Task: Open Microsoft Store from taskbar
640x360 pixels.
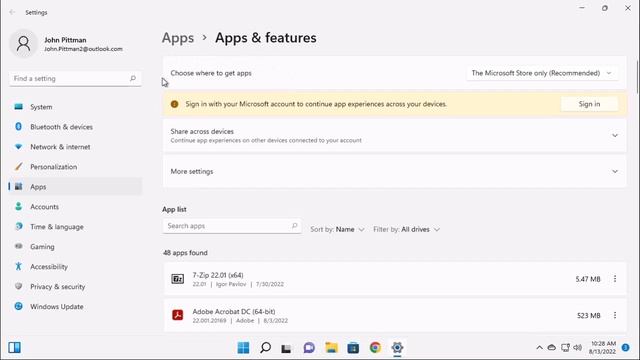Action: click(x=353, y=347)
